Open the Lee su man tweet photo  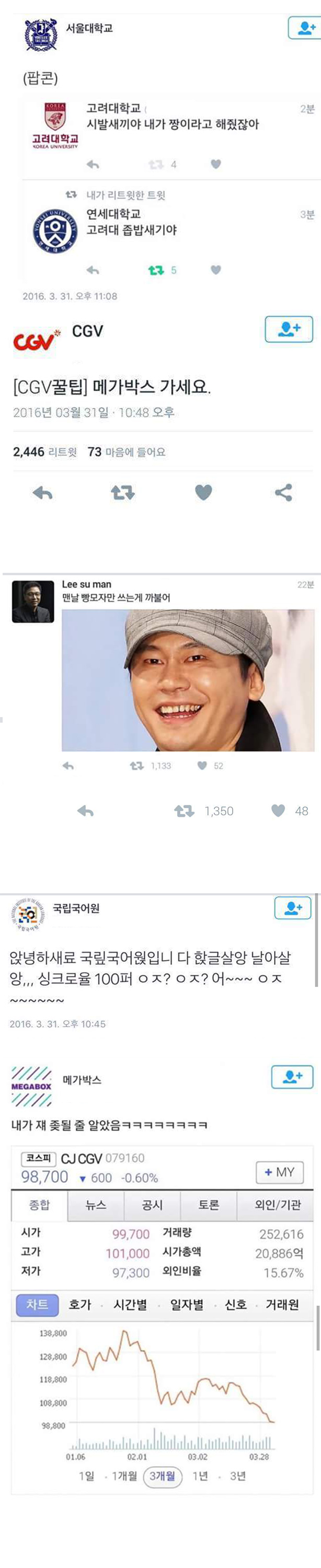coord(188,681)
